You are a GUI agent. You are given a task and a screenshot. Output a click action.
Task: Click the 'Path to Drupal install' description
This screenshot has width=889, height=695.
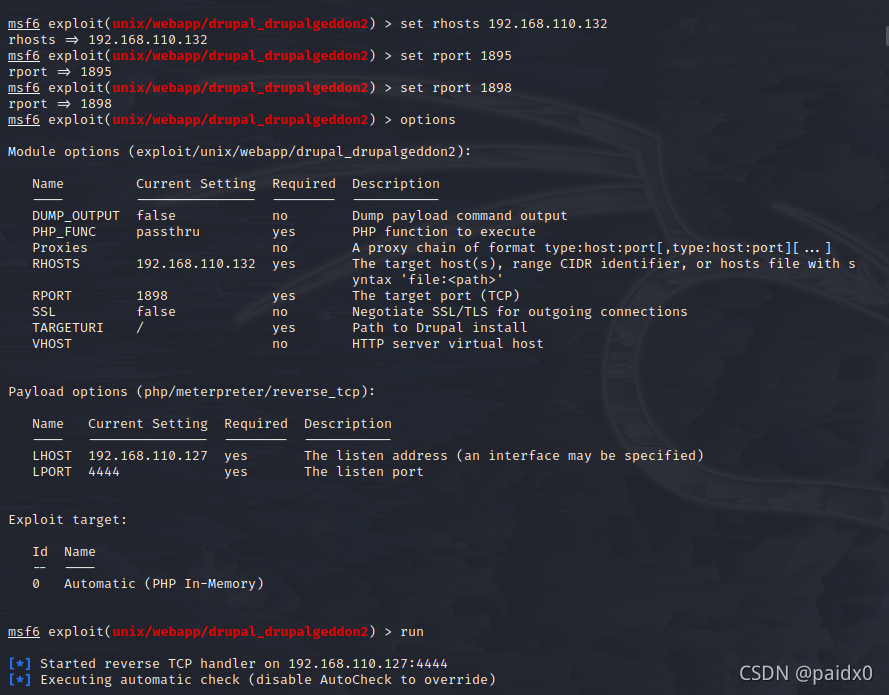[439, 328]
